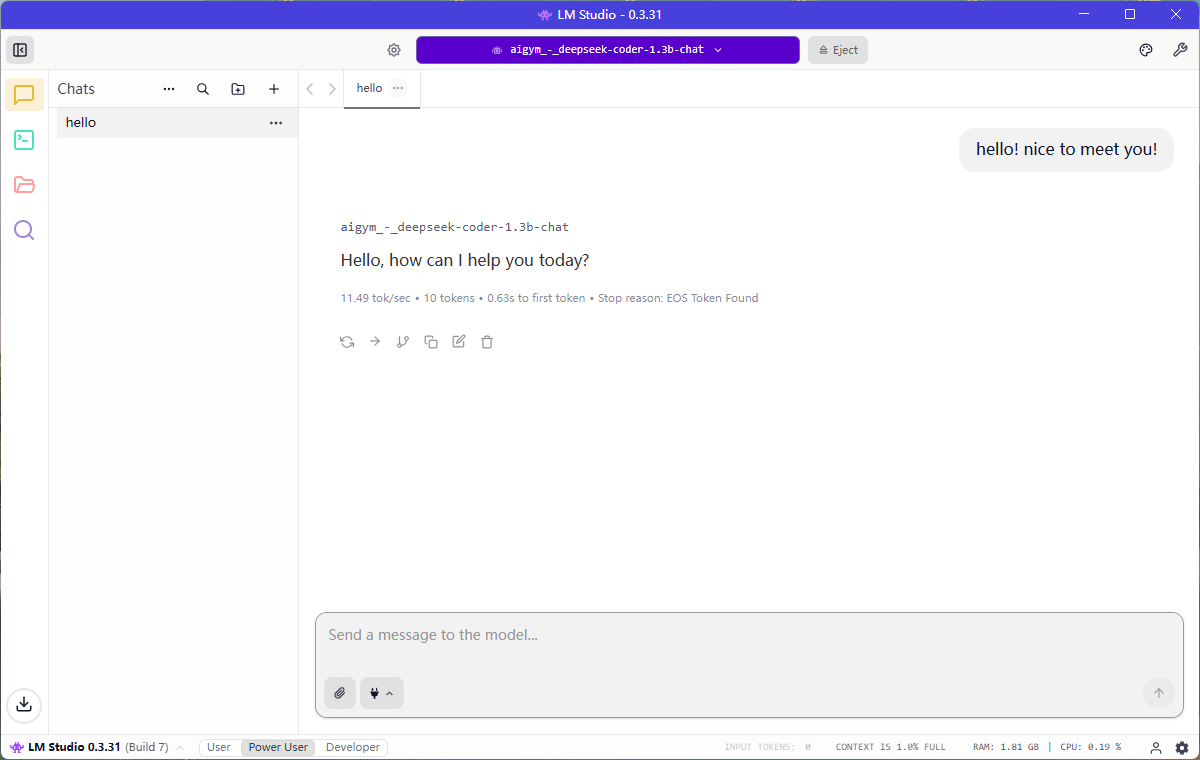Click CONTEXT IS 1.0% FULL indicator

890,747
